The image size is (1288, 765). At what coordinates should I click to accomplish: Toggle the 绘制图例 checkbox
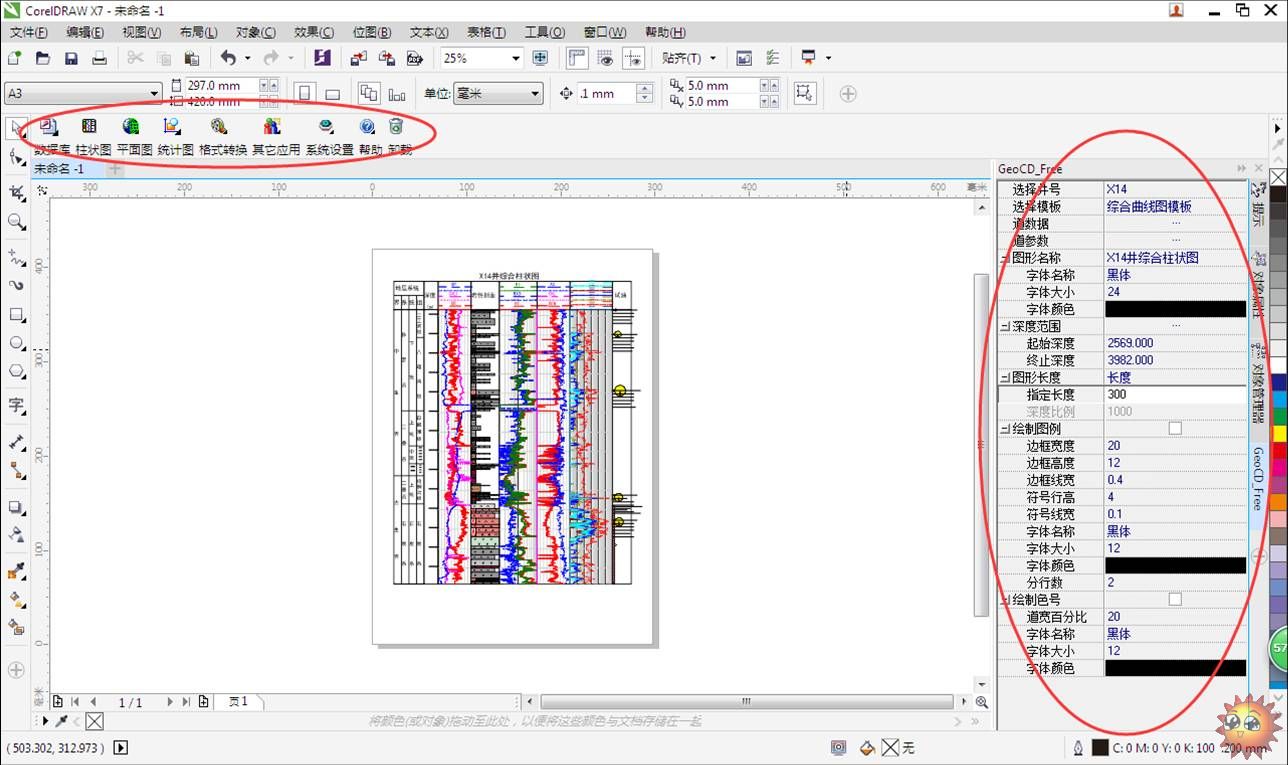(x=1175, y=428)
